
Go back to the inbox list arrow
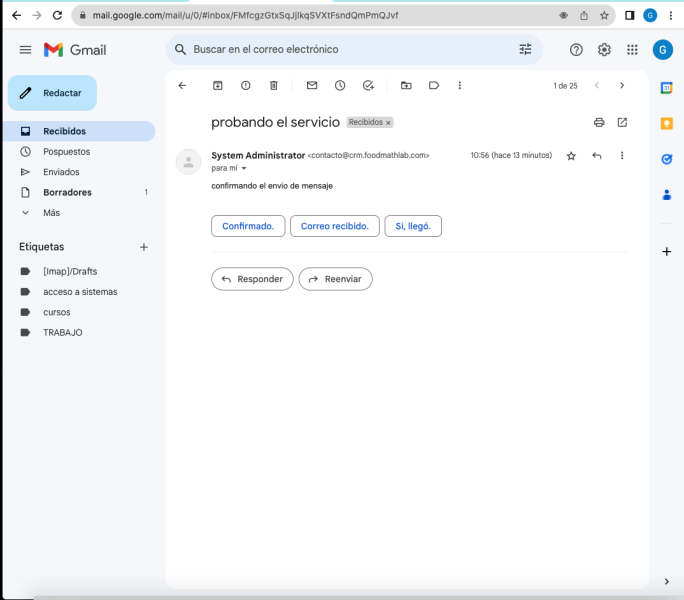pyautogui.click(x=182, y=86)
